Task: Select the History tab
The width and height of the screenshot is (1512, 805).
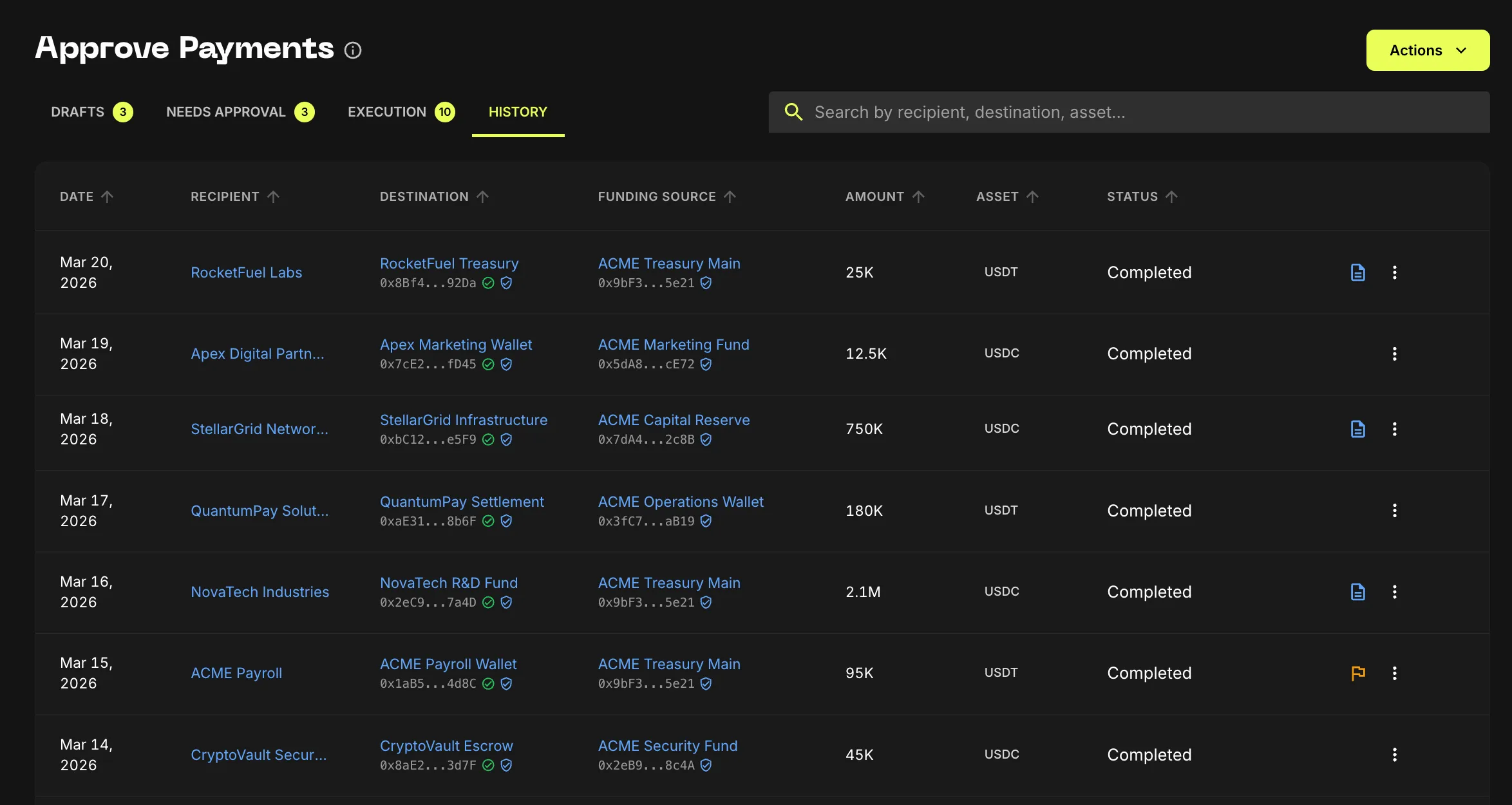Action: coord(518,112)
